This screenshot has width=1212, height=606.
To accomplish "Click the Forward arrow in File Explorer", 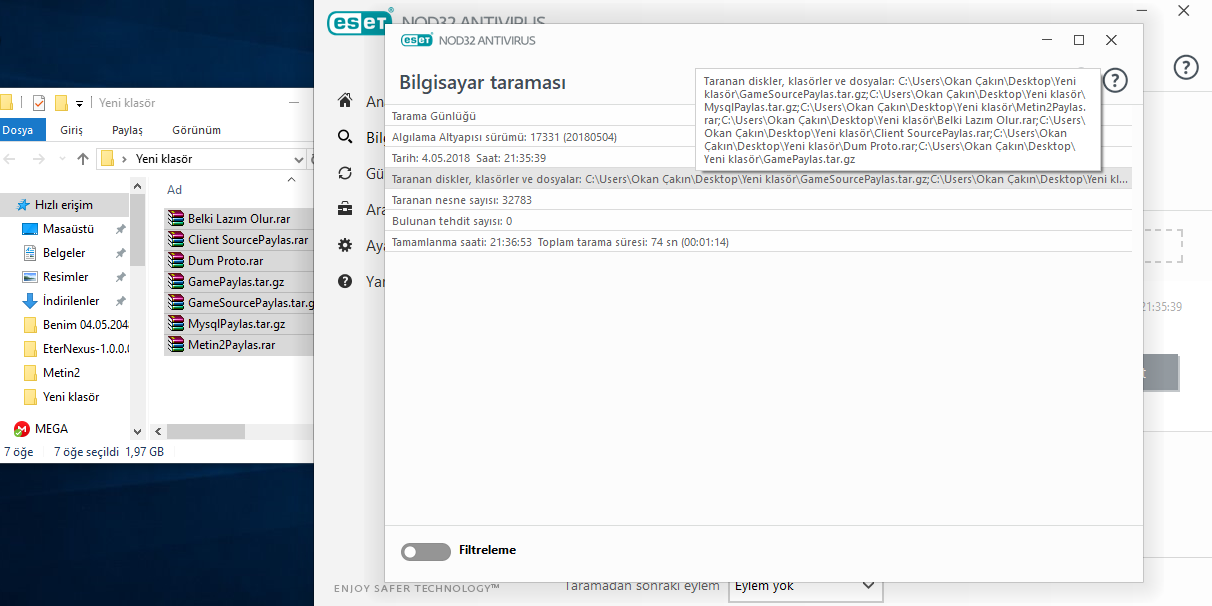I will (38, 159).
